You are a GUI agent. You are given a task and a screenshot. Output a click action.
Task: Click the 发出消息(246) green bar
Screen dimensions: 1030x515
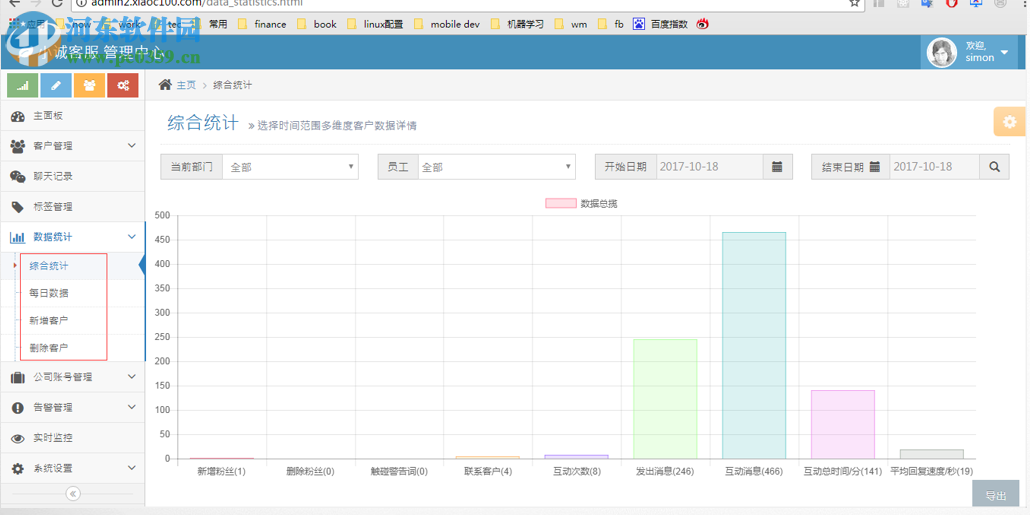coord(665,399)
